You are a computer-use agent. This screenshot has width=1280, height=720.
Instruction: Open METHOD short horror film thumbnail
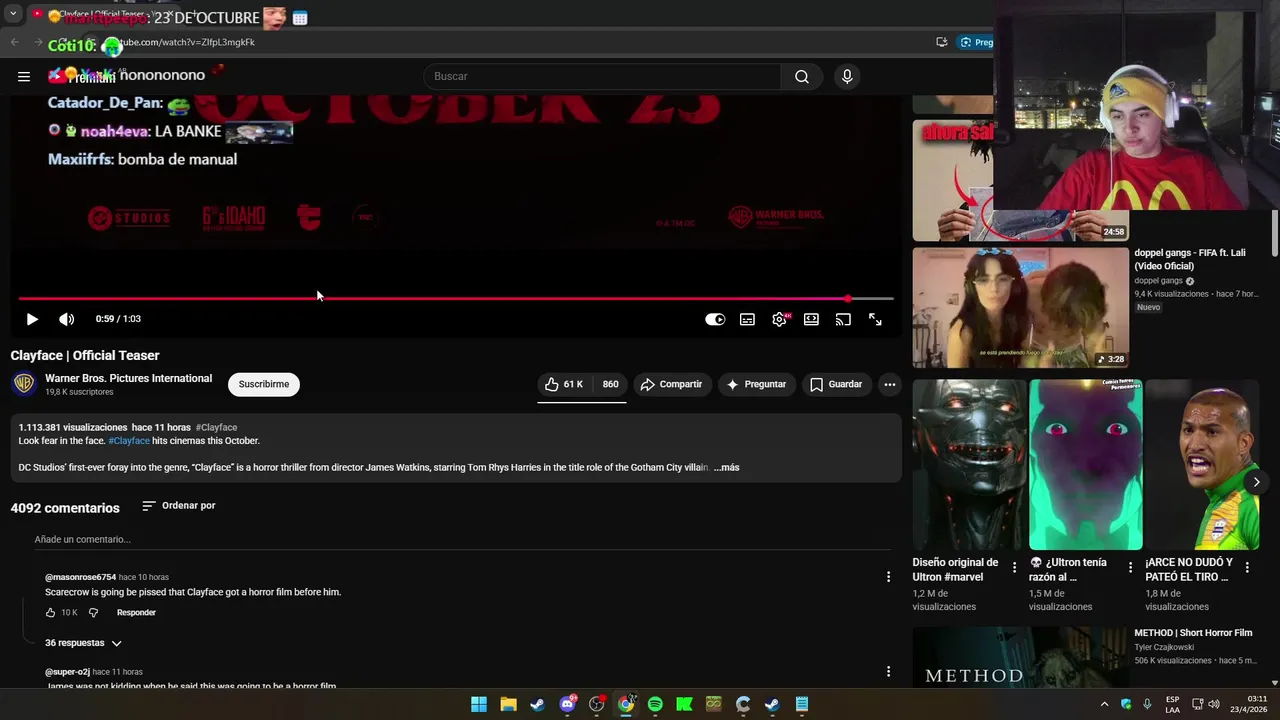pos(1020,657)
